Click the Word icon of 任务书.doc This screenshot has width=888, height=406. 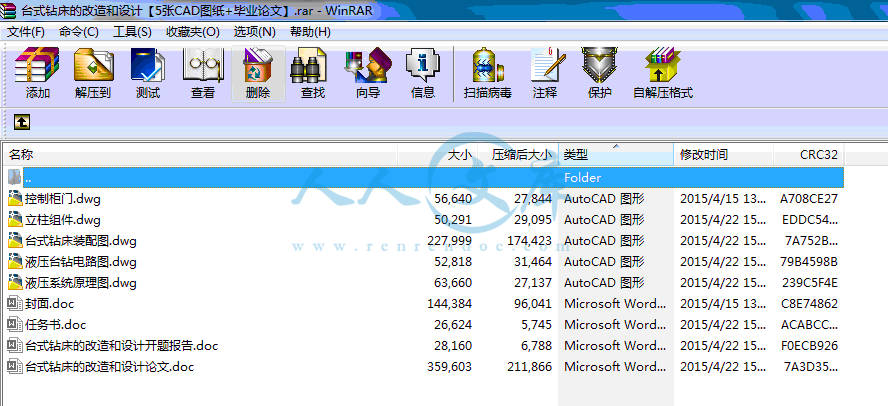15,324
